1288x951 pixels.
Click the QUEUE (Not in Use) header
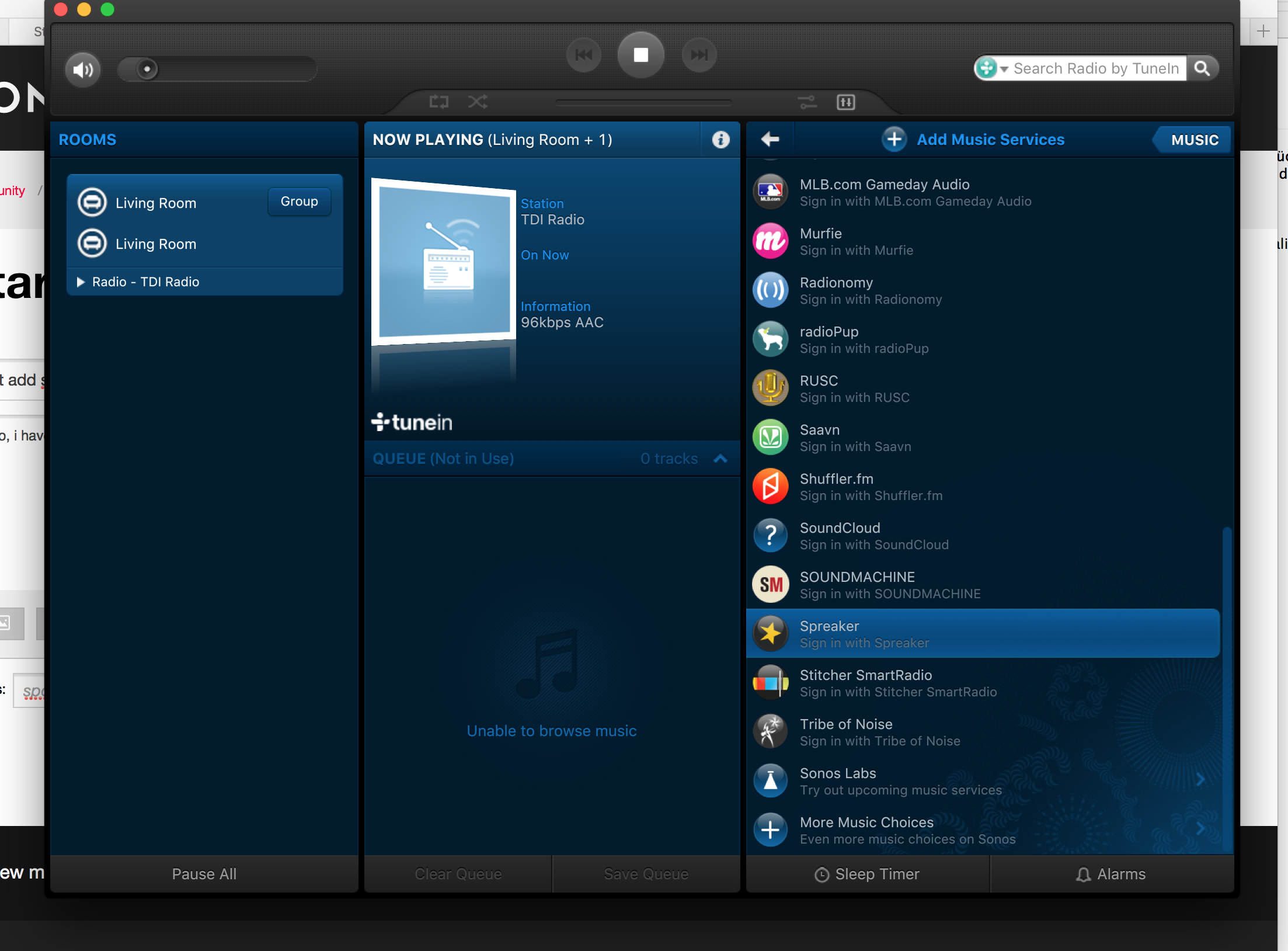pos(443,459)
